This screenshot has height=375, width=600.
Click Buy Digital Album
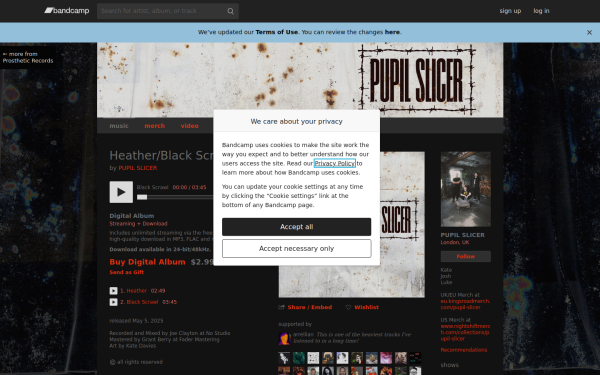tap(147, 262)
